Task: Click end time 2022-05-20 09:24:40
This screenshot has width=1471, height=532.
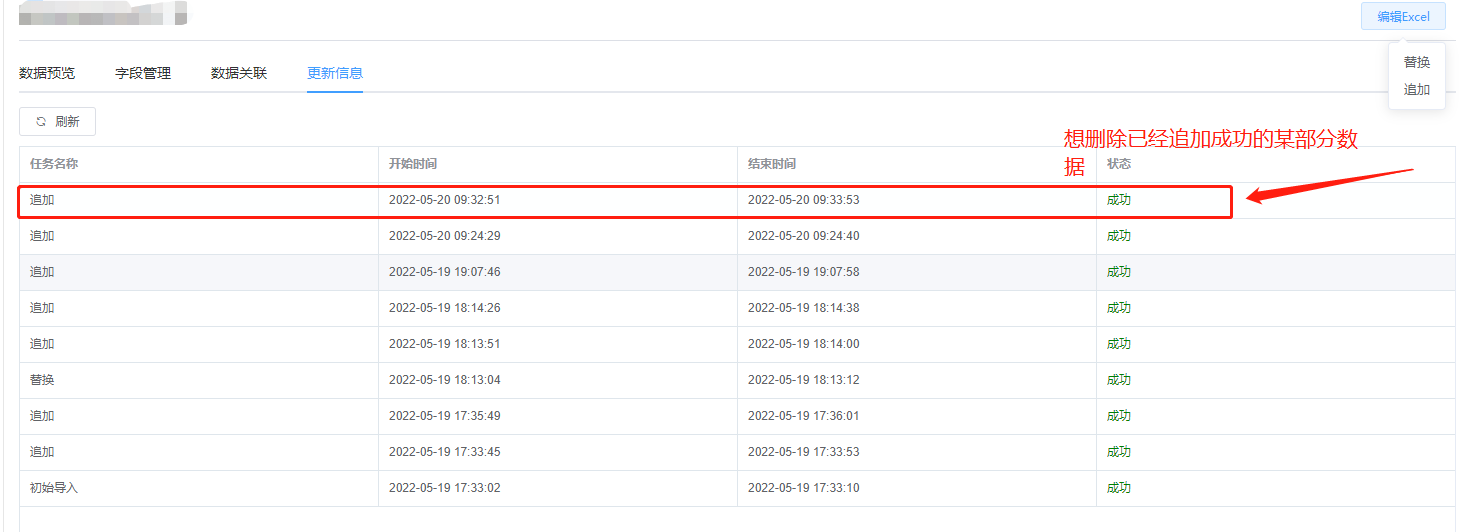Action: pos(804,236)
